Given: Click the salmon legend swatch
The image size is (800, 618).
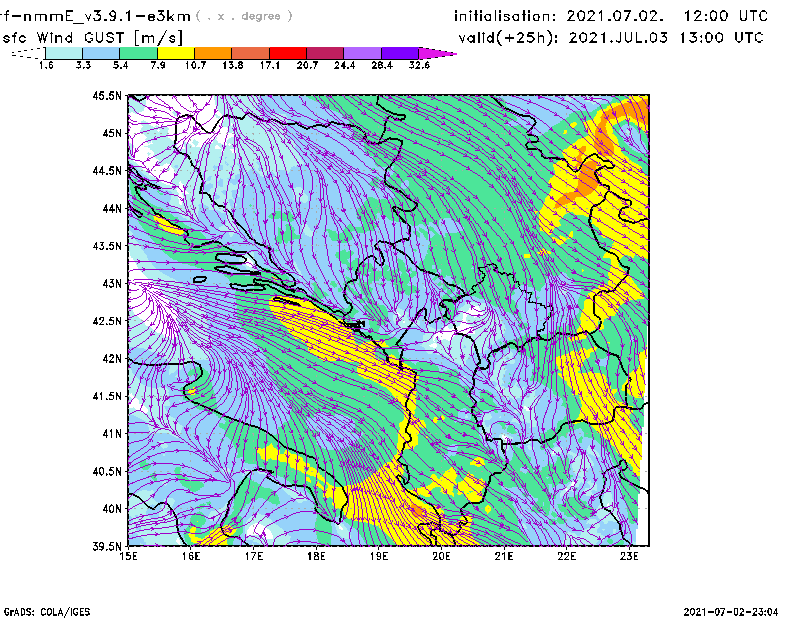Looking at the screenshot, I should tap(251, 53).
